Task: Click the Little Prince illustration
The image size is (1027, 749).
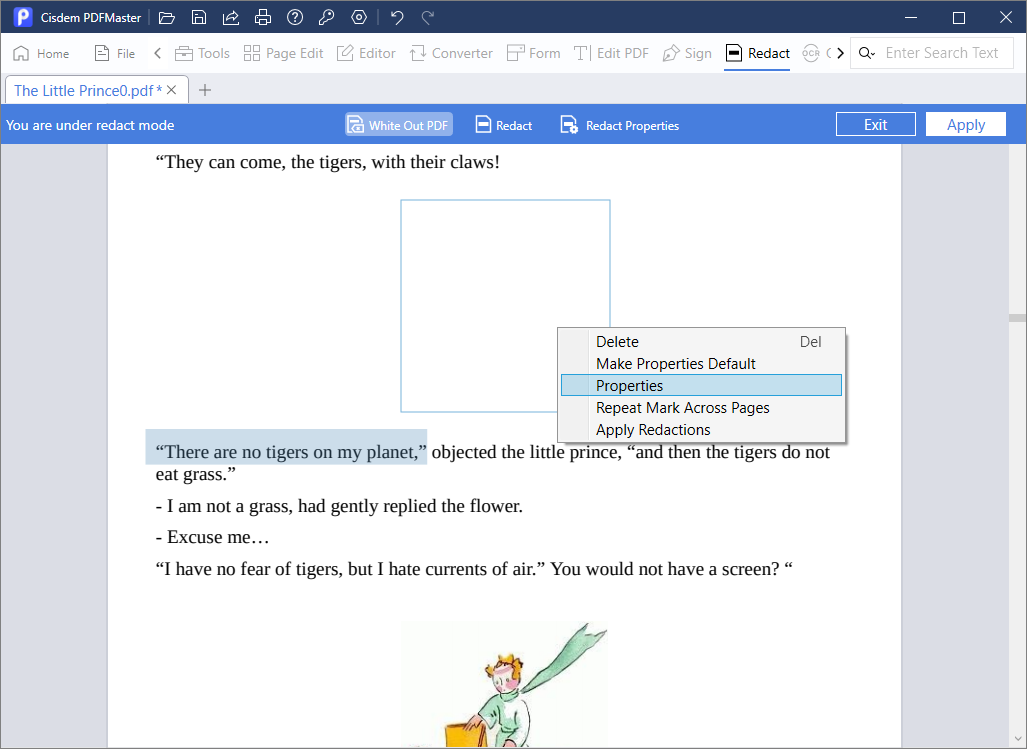Action: click(504, 685)
